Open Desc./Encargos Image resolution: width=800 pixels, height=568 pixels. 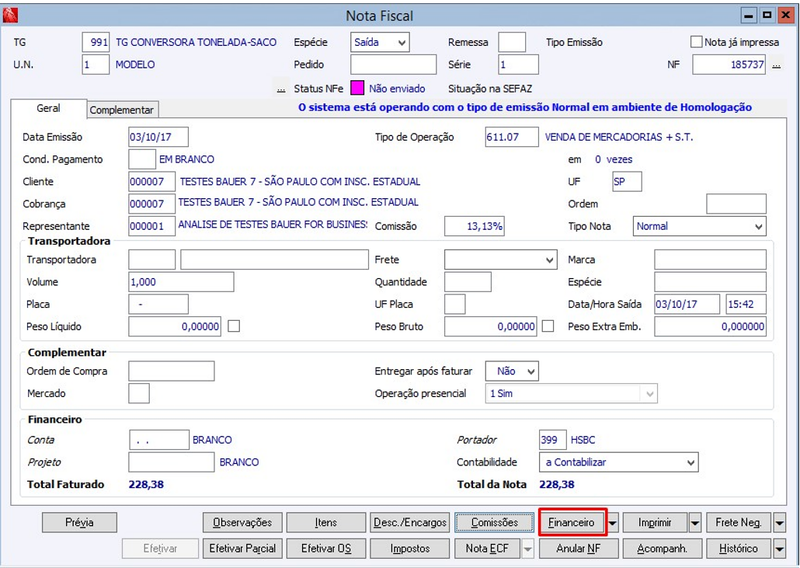tap(410, 523)
